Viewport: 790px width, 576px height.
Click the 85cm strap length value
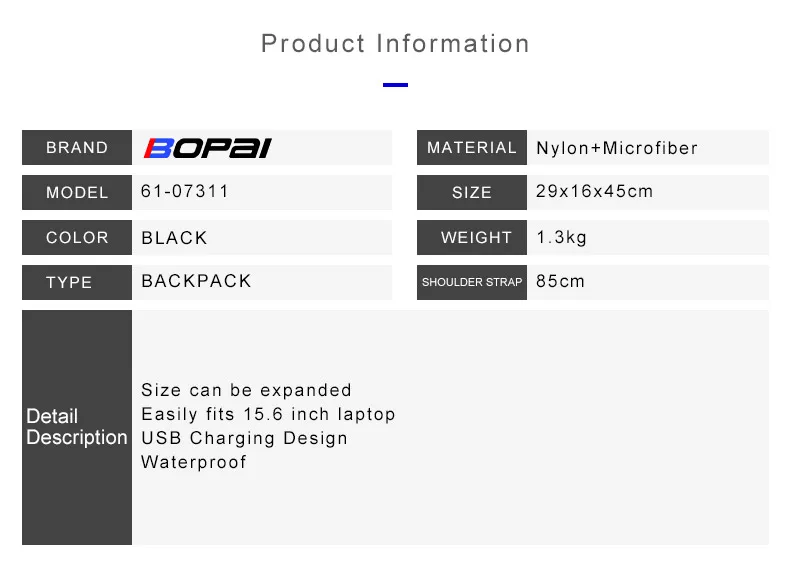pyautogui.click(x=560, y=281)
